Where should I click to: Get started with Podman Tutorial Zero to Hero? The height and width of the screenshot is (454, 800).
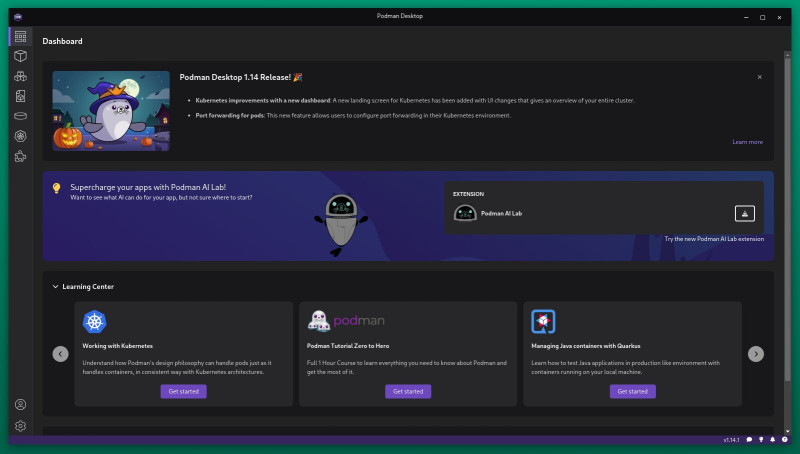(x=408, y=391)
